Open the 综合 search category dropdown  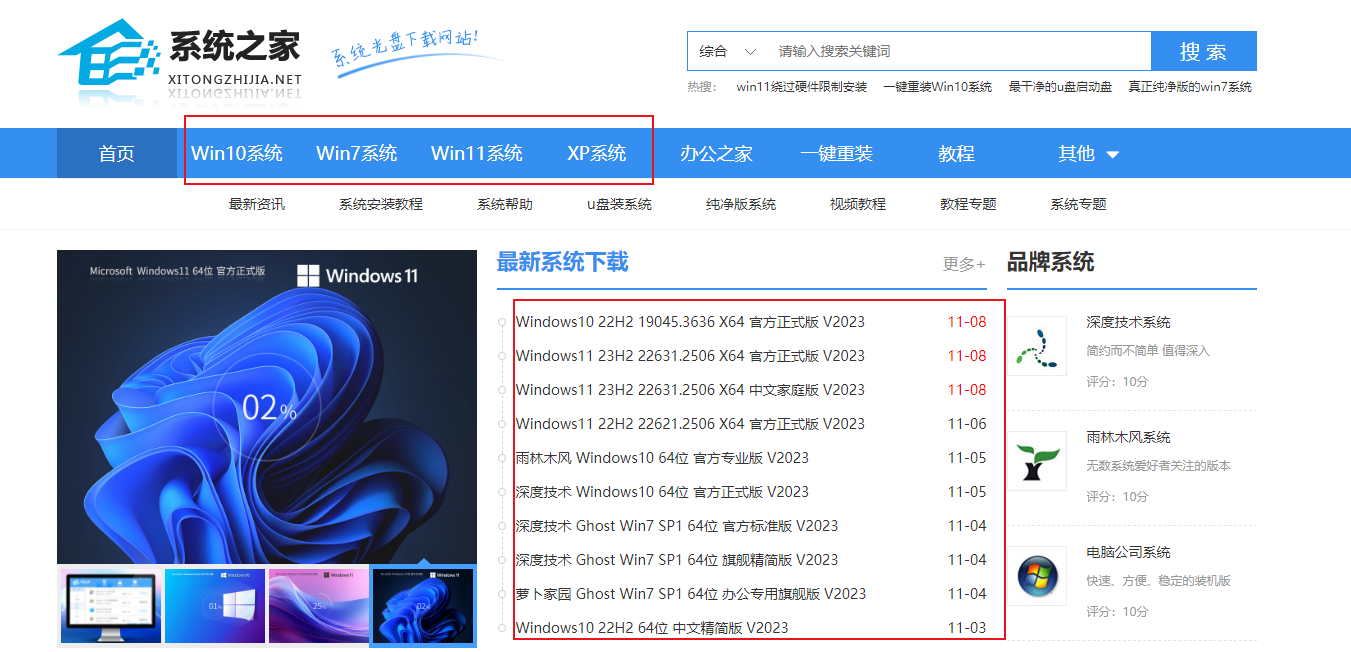(x=727, y=51)
